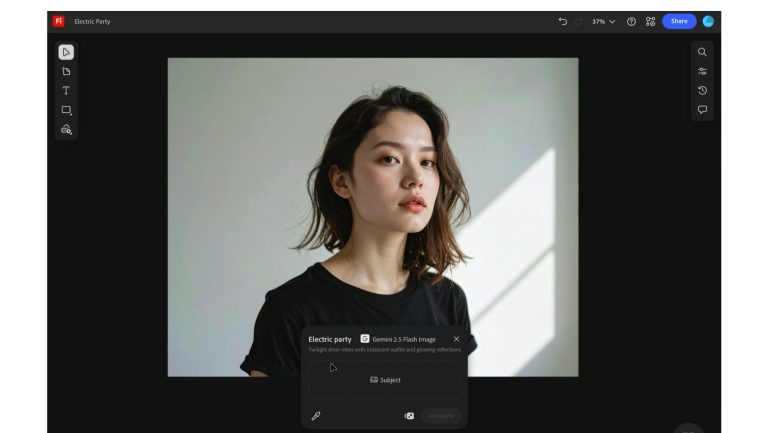
Task: Open the help question mark icon
Action: [632, 22]
